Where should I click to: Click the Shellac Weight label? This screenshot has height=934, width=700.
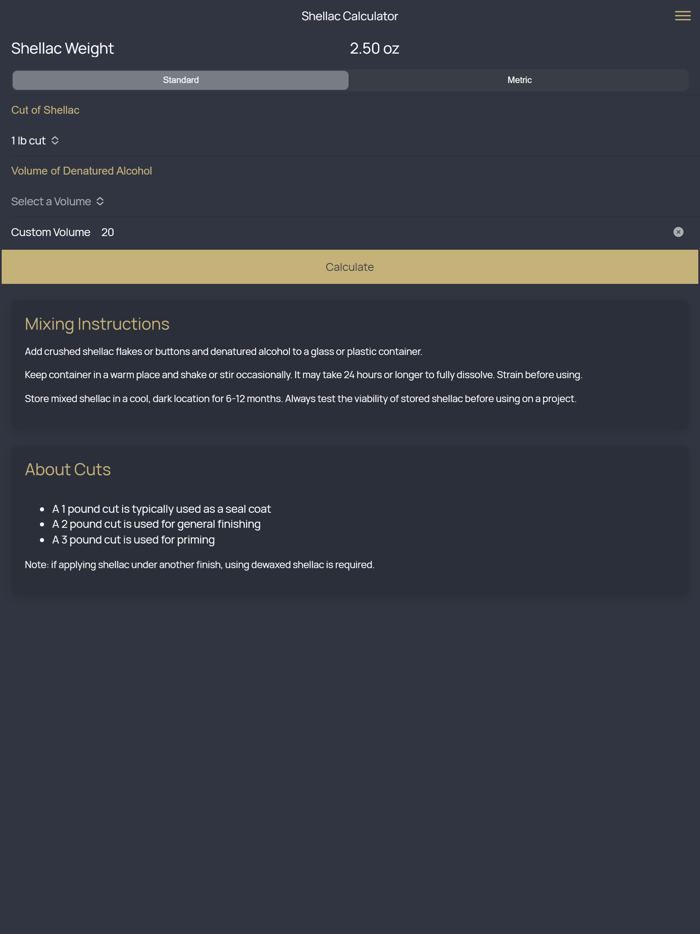62,48
